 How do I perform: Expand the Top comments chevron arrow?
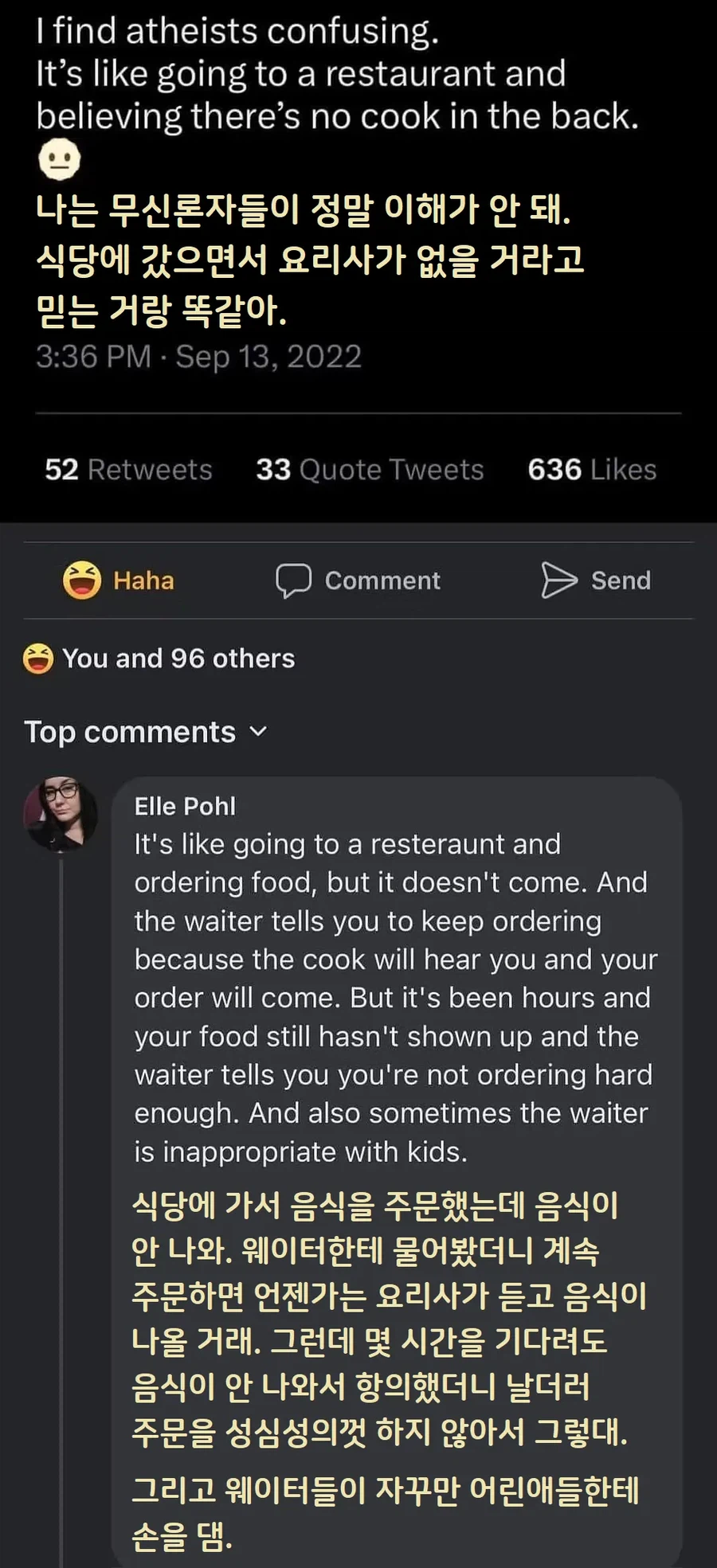(x=258, y=731)
